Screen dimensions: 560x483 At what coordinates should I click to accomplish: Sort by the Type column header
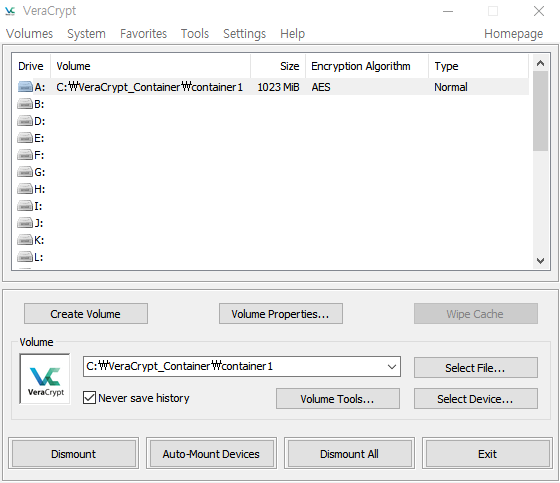(478, 66)
